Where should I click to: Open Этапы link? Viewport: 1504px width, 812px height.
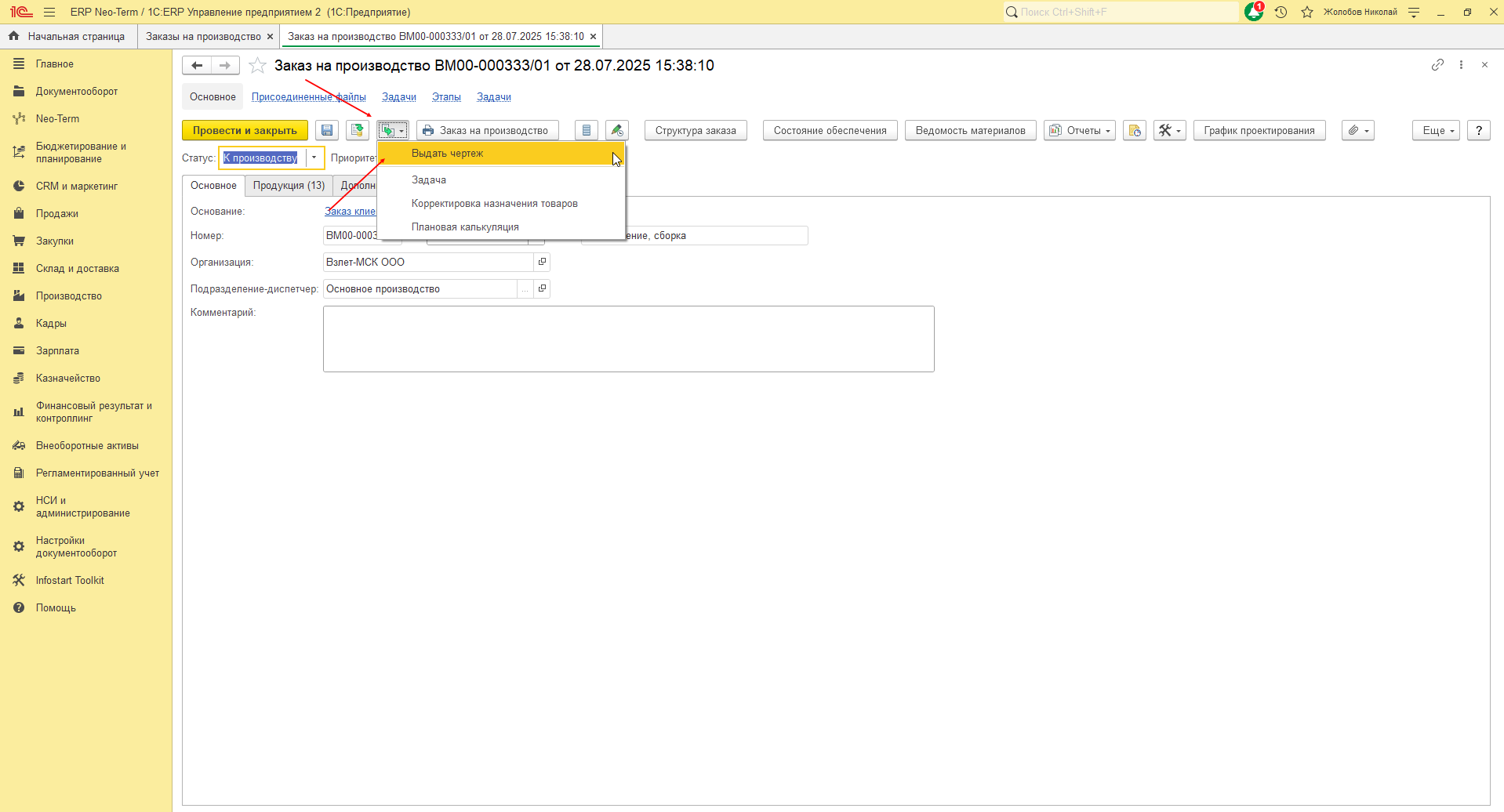(x=446, y=97)
